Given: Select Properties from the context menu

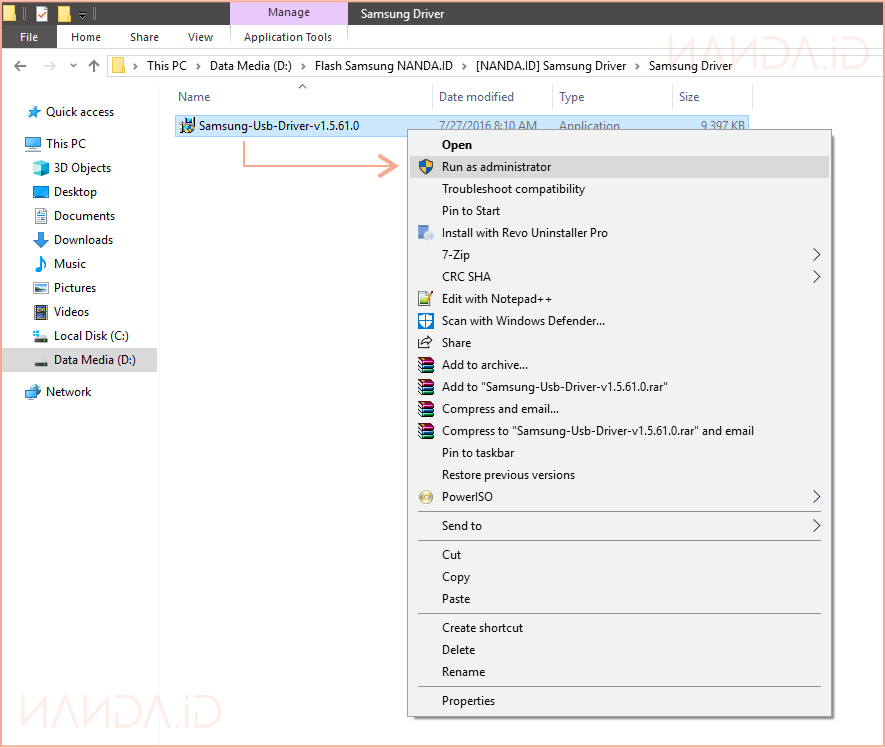Looking at the screenshot, I should click(468, 701).
